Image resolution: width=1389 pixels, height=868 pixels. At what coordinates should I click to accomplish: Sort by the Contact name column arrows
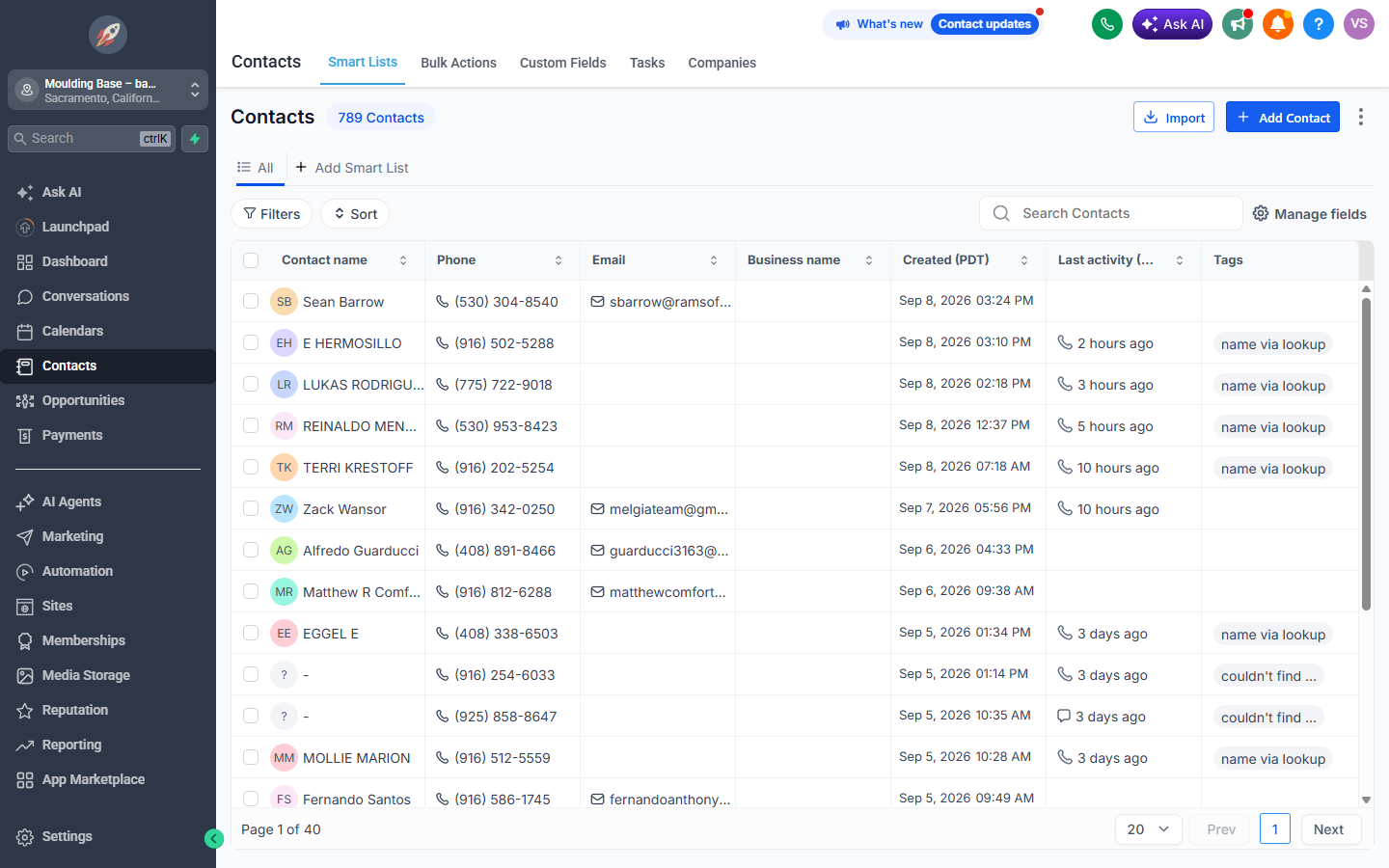tap(403, 260)
